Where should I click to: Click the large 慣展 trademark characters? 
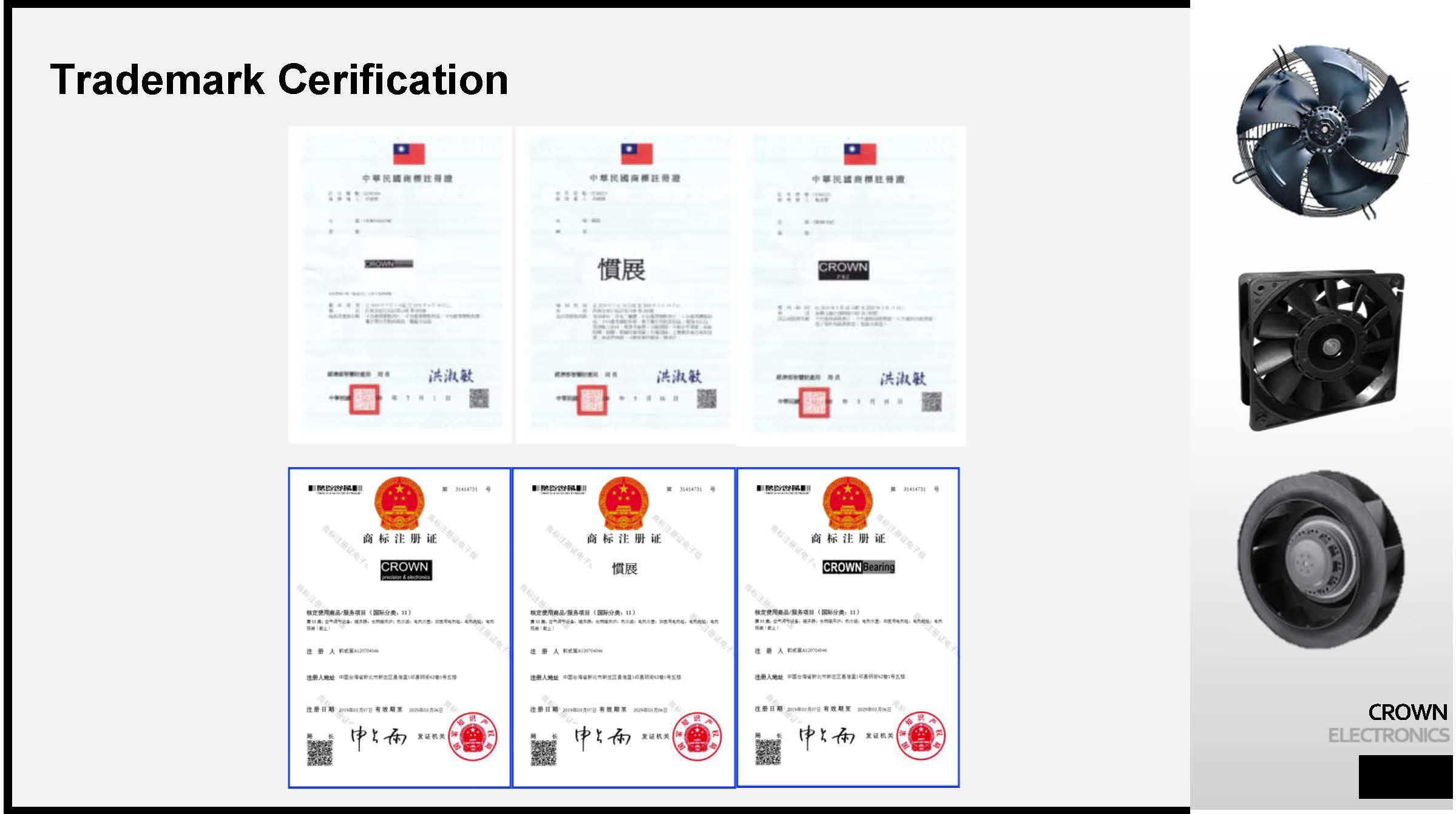coord(622,269)
